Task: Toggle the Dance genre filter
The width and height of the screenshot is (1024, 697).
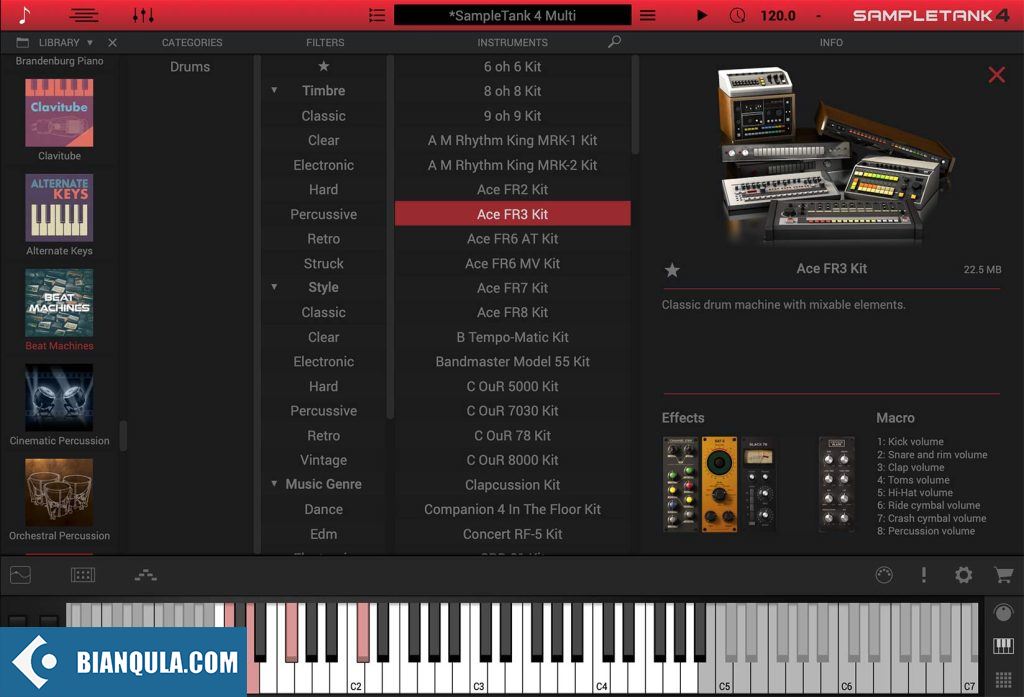Action: coord(323,509)
